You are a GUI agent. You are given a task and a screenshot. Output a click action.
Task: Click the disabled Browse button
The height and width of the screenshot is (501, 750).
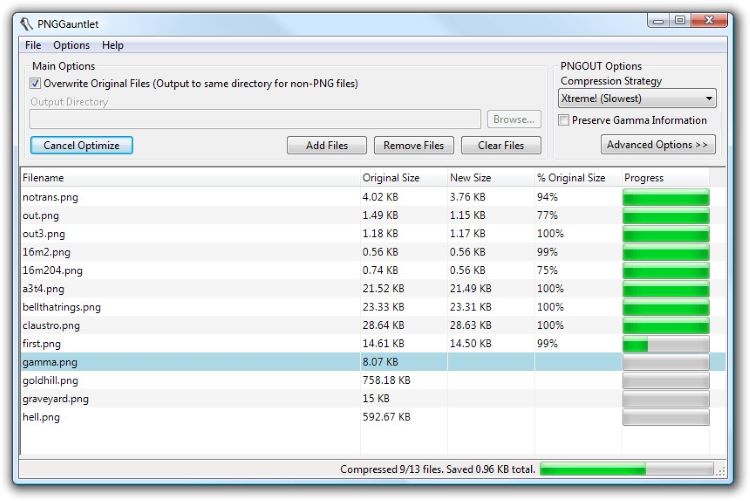point(514,119)
